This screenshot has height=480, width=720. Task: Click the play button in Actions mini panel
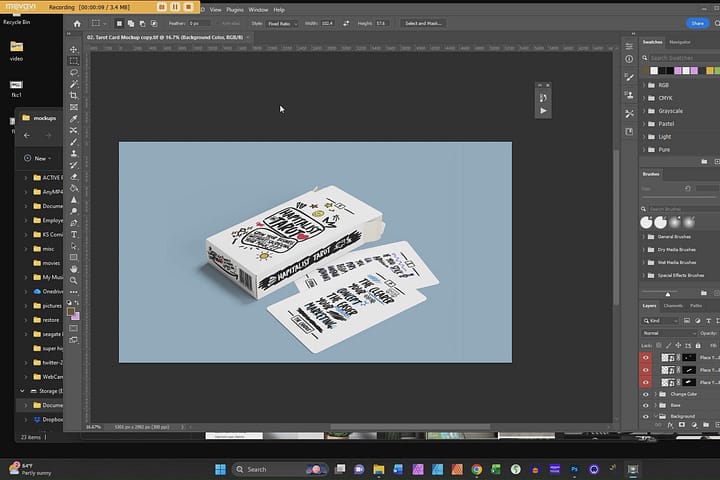click(x=543, y=111)
